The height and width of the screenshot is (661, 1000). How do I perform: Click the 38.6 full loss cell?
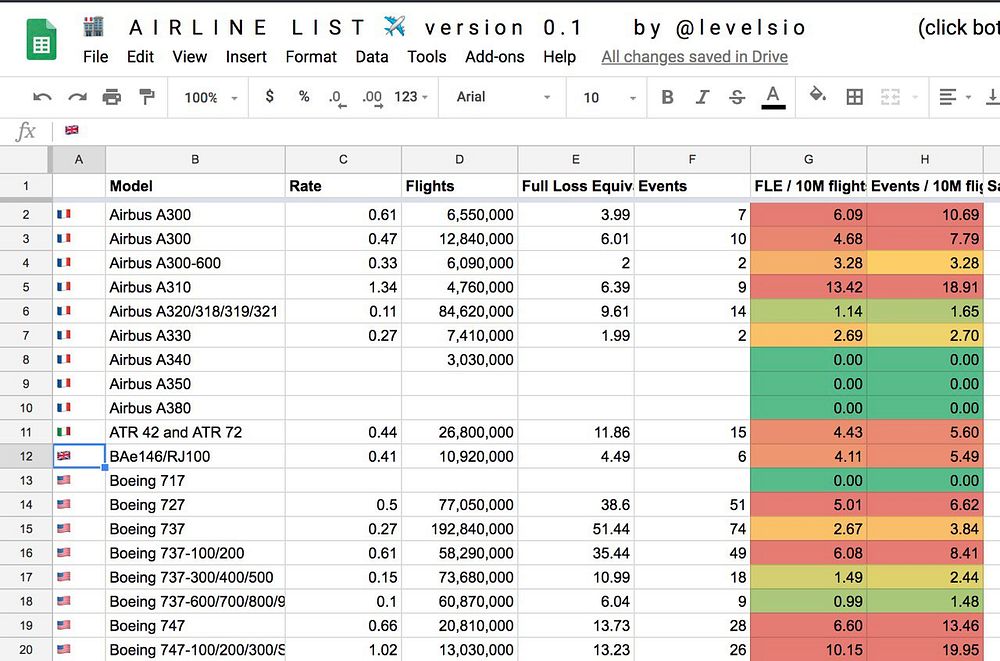point(576,505)
